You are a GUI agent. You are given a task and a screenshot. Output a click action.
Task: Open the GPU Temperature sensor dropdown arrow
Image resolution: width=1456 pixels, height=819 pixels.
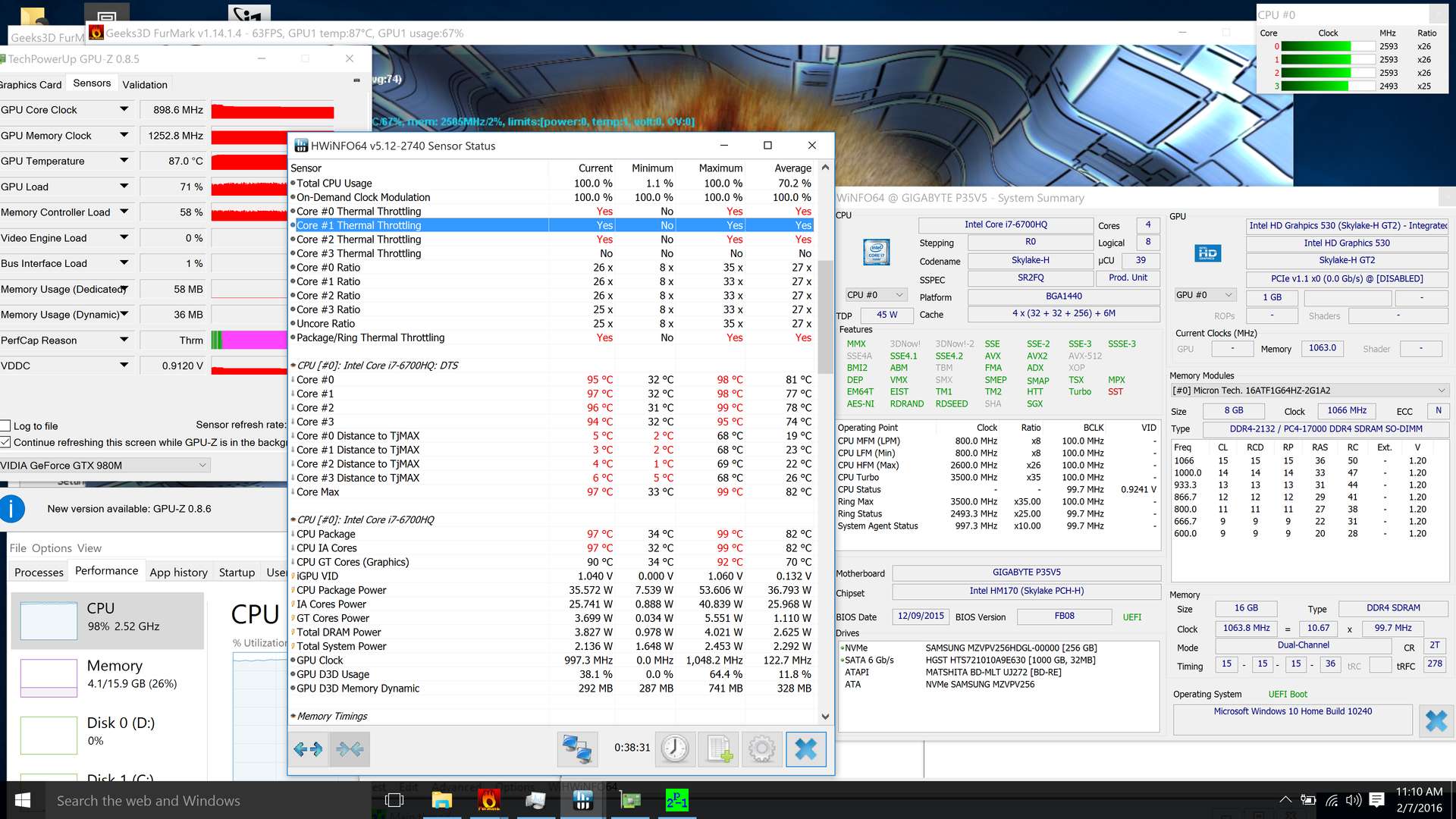click(x=124, y=161)
